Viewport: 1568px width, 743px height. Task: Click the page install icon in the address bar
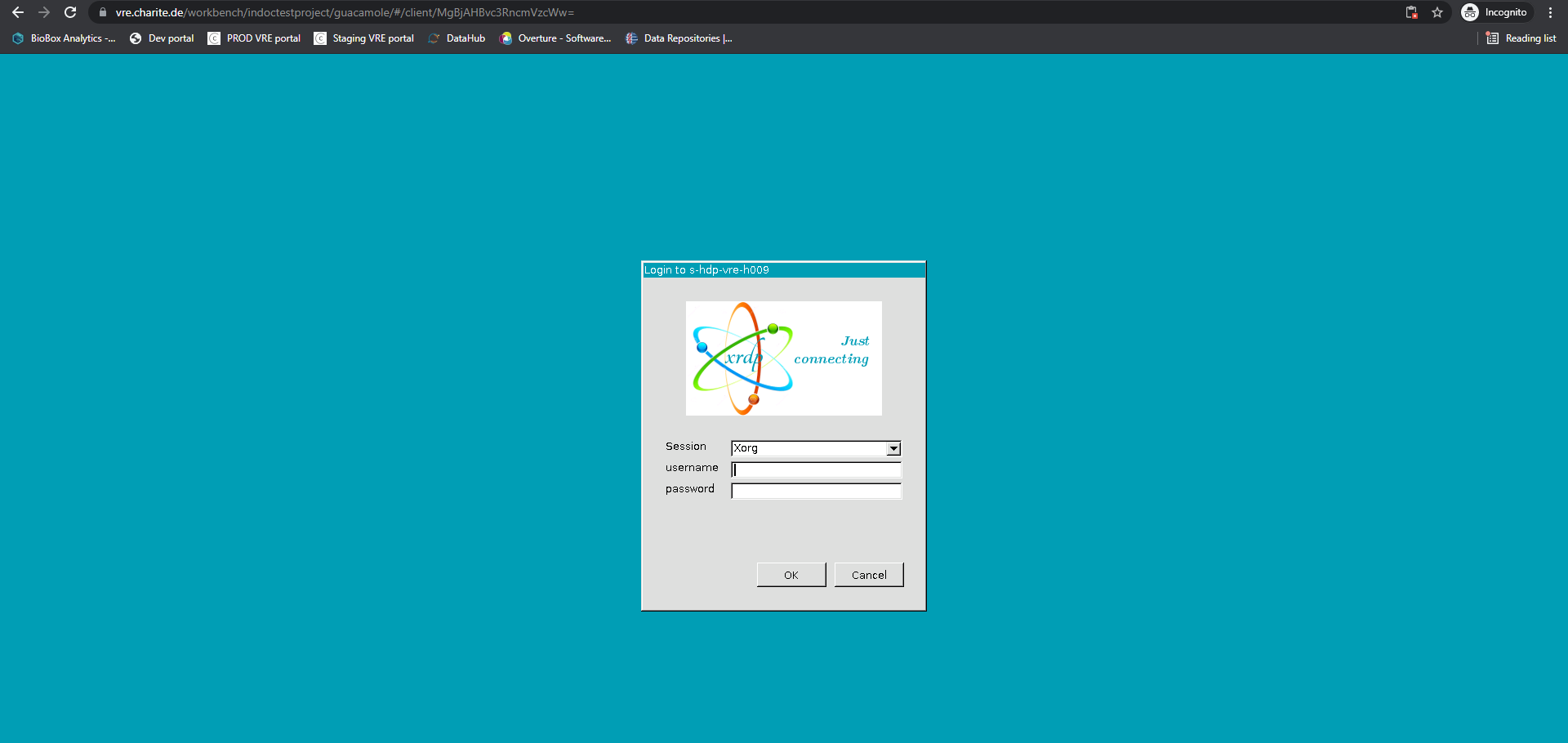[1410, 12]
